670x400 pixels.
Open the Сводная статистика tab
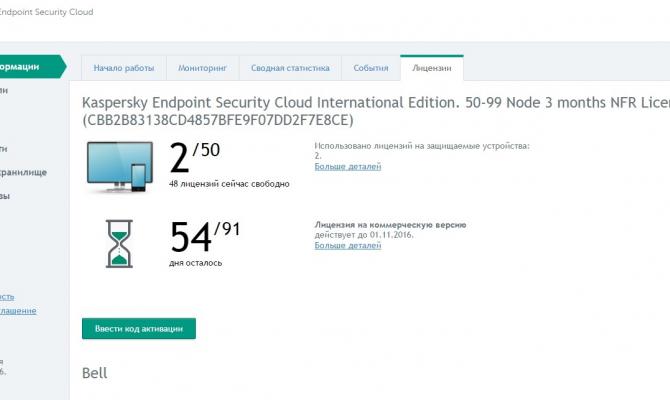tap(290, 68)
